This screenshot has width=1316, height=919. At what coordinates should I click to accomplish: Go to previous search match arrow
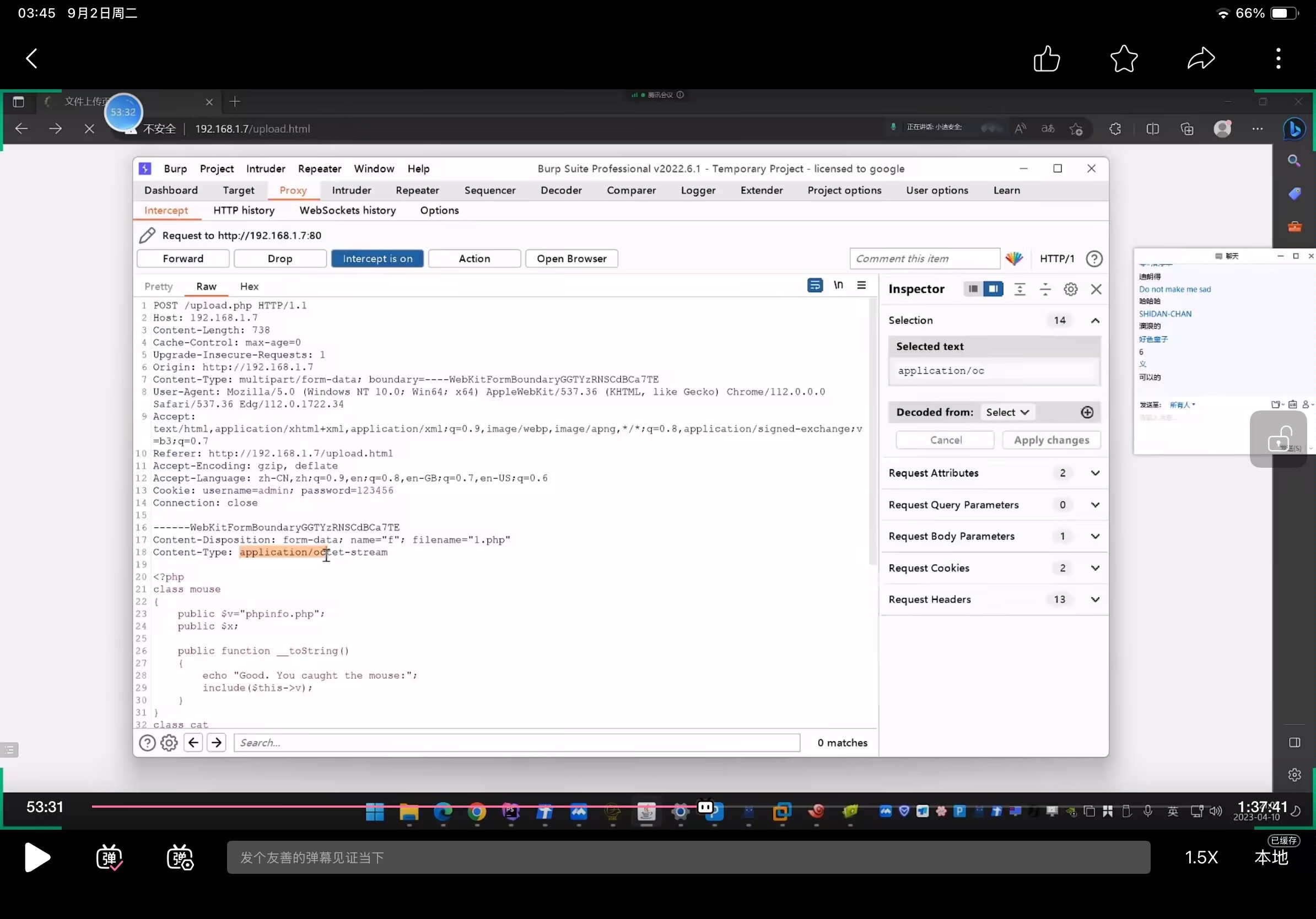point(193,743)
